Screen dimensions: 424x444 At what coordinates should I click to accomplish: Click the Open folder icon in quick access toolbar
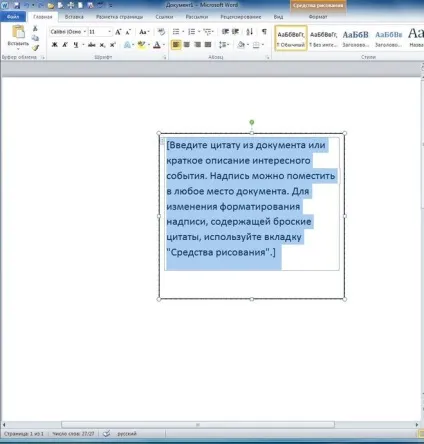[x=51, y=5]
